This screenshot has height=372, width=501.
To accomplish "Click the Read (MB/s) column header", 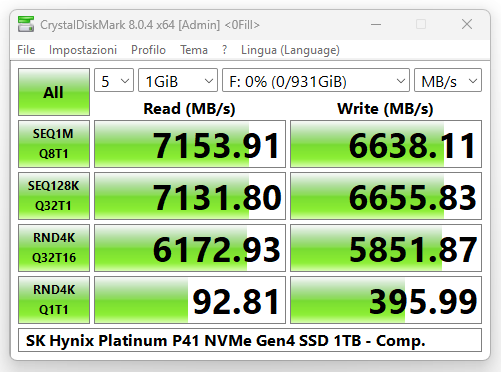I will 189,109.
